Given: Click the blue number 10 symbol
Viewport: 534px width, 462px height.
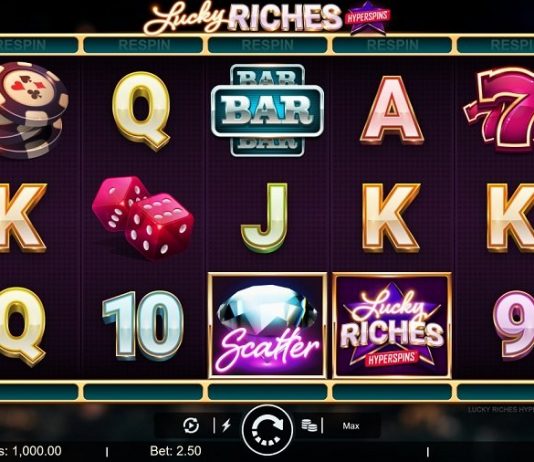Looking at the screenshot, I should [143, 325].
